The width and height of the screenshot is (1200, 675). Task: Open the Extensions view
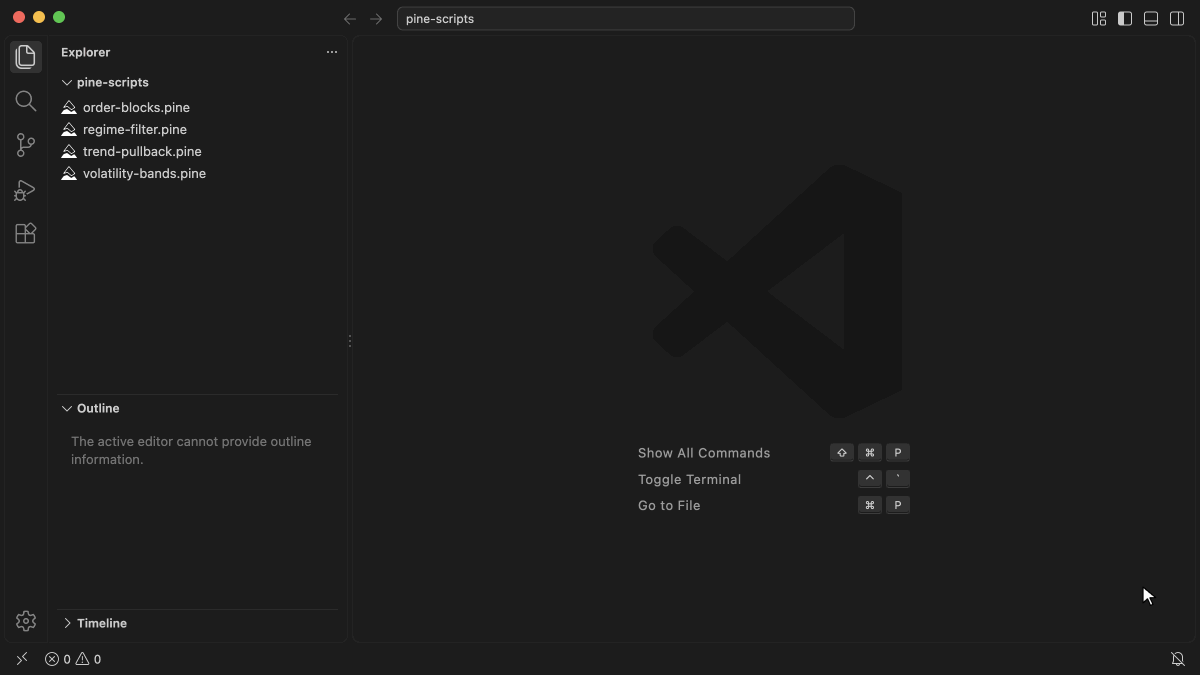(x=26, y=233)
